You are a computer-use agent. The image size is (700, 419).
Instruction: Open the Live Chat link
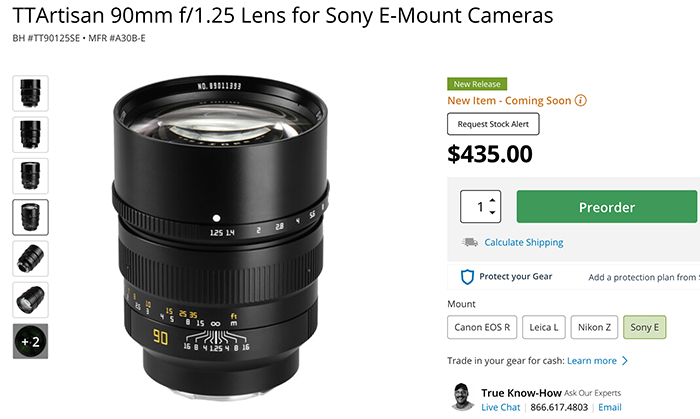[x=500, y=407]
